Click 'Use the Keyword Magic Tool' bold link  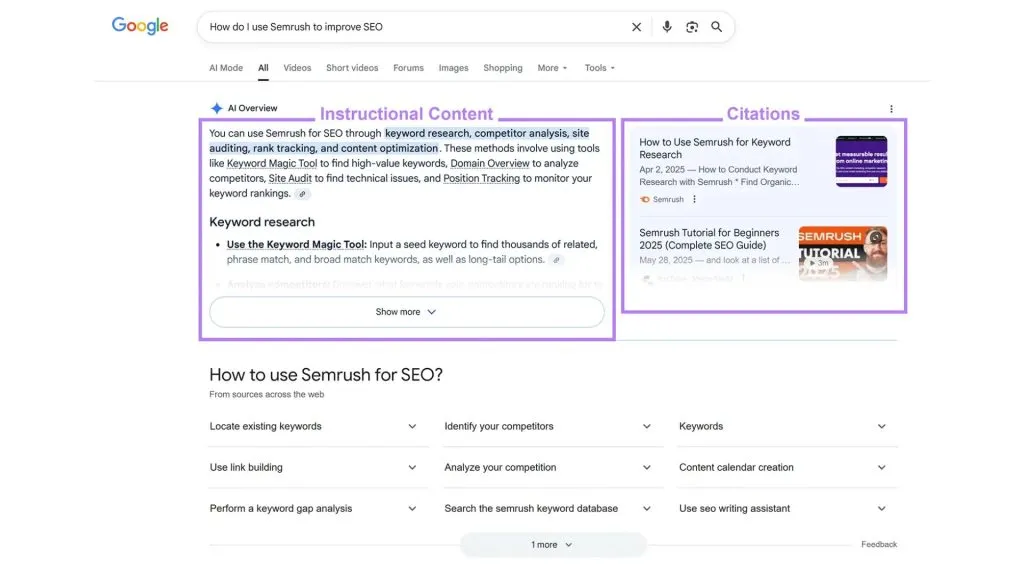(296, 244)
